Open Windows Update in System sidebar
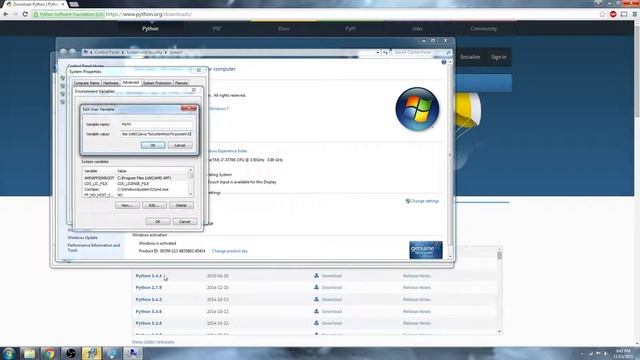 coord(82,238)
